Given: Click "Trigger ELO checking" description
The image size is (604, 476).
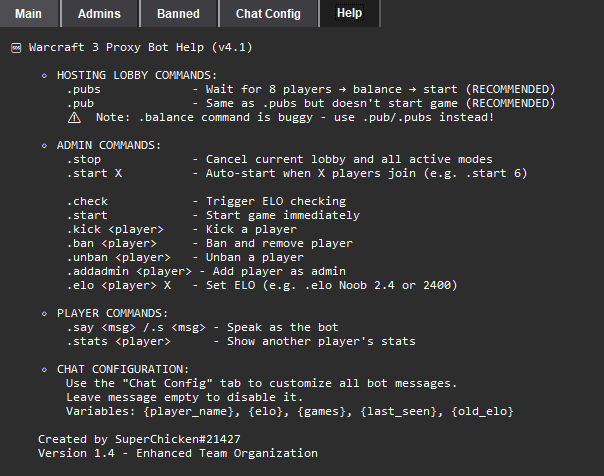Looking at the screenshot, I should click(276, 201).
